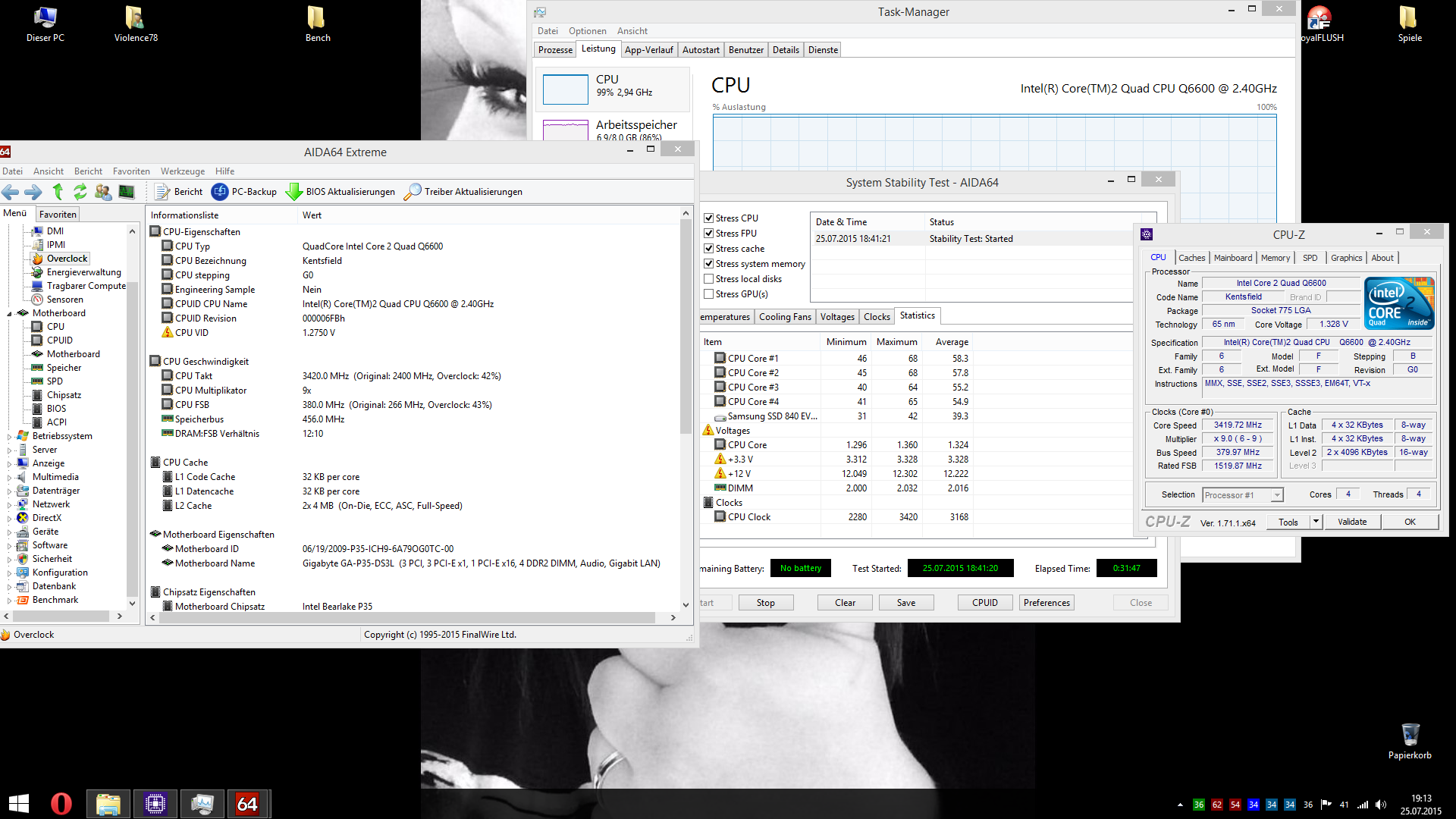Open BIOS Aktualisierungen
The width and height of the screenshot is (1456, 819).
point(340,192)
